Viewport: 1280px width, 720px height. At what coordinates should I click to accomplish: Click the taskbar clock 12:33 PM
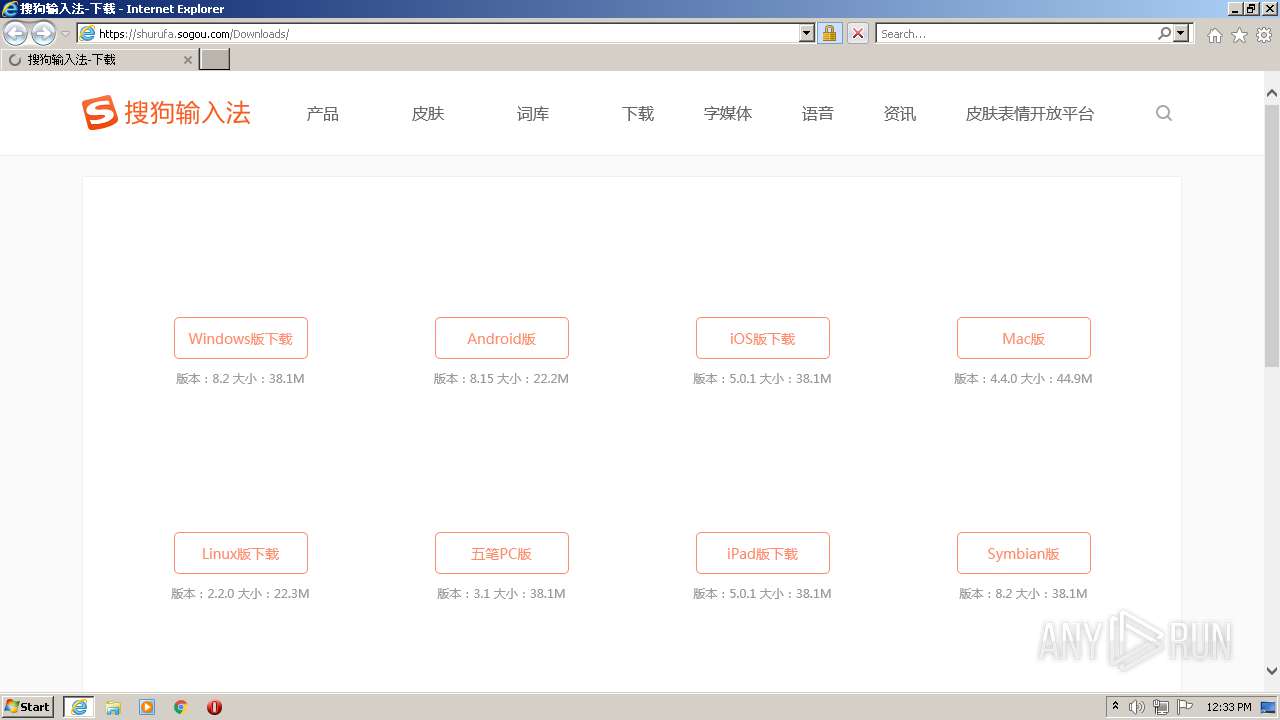pyautogui.click(x=1229, y=707)
